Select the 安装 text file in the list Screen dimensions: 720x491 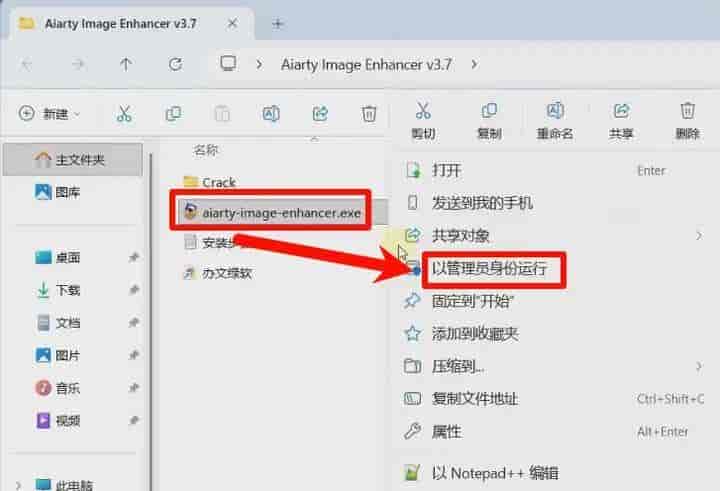[x=216, y=242]
